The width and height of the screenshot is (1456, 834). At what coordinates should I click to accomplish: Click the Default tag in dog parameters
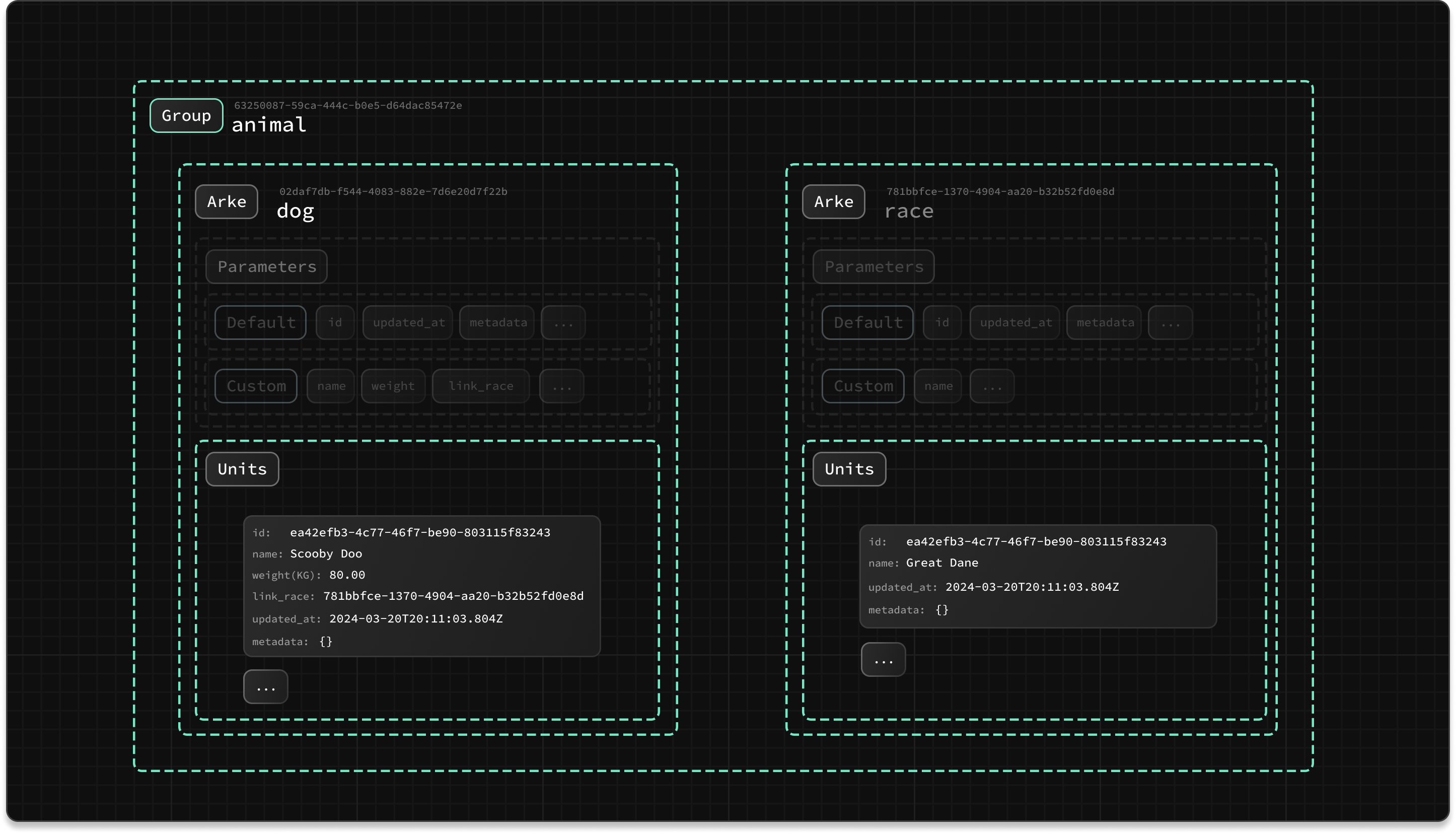click(260, 322)
